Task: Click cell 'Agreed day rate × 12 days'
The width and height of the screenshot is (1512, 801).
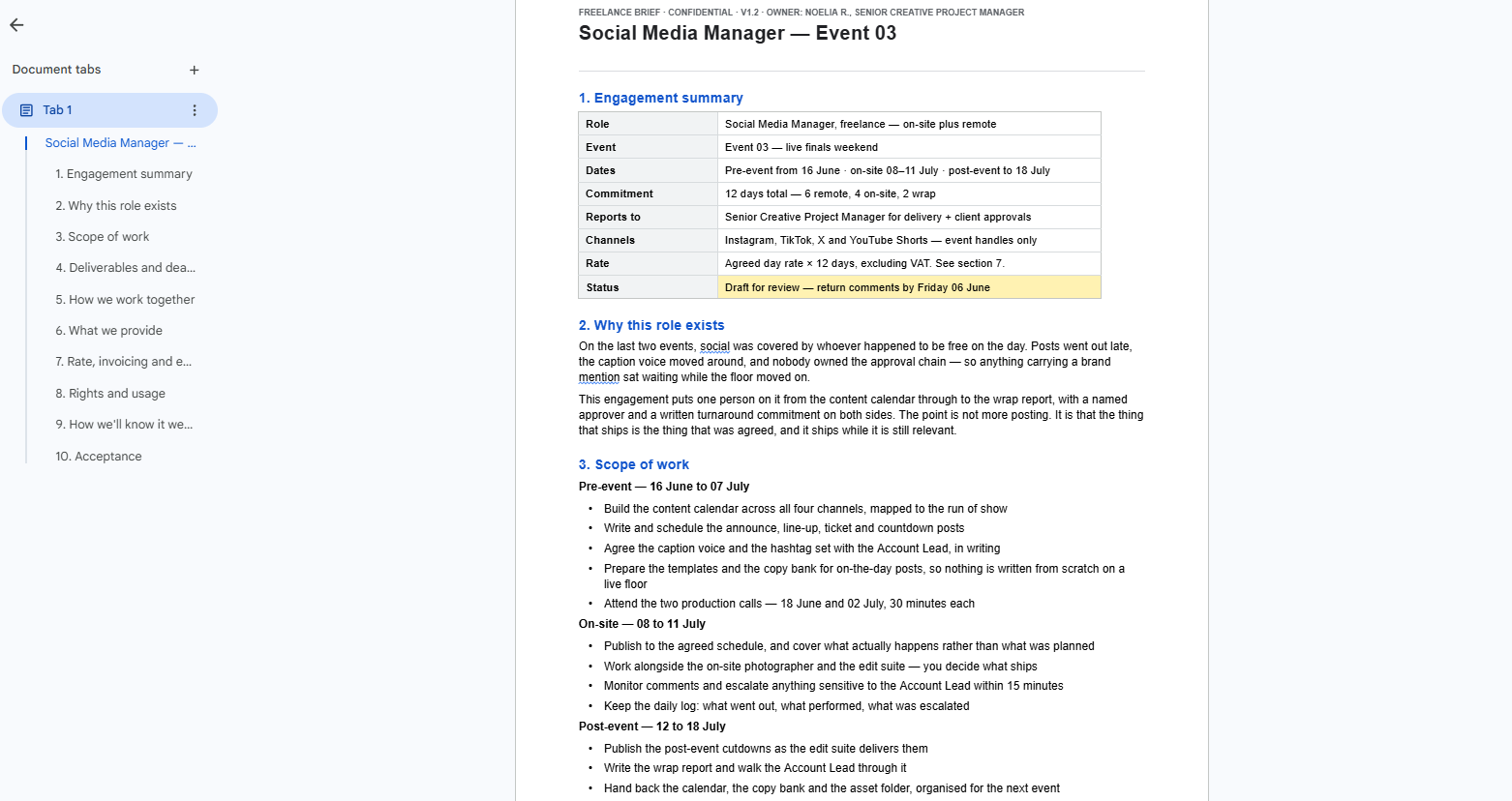Action: (x=909, y=263)
